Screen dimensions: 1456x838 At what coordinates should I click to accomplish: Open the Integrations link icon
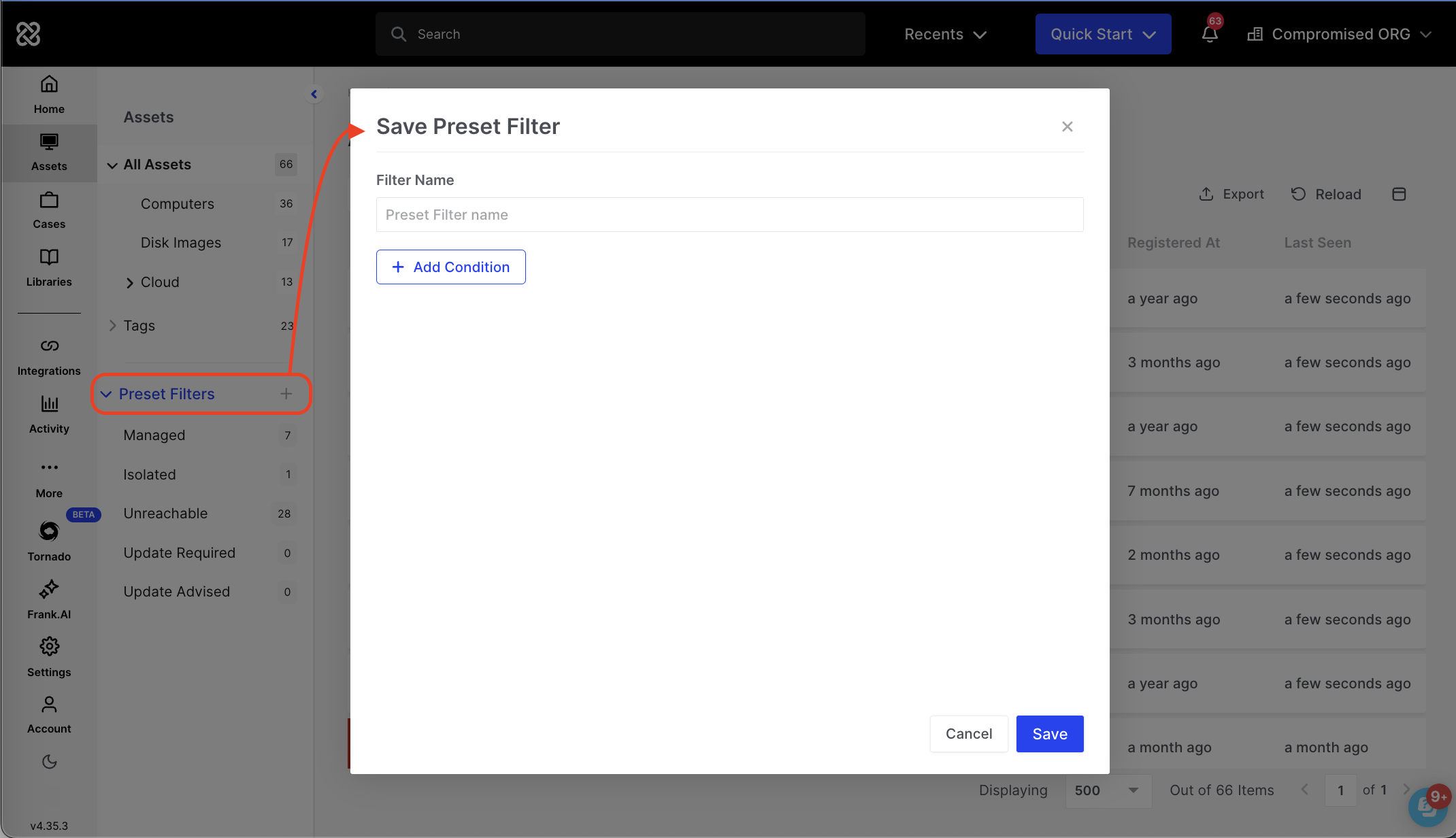click(x=49, y=346)
